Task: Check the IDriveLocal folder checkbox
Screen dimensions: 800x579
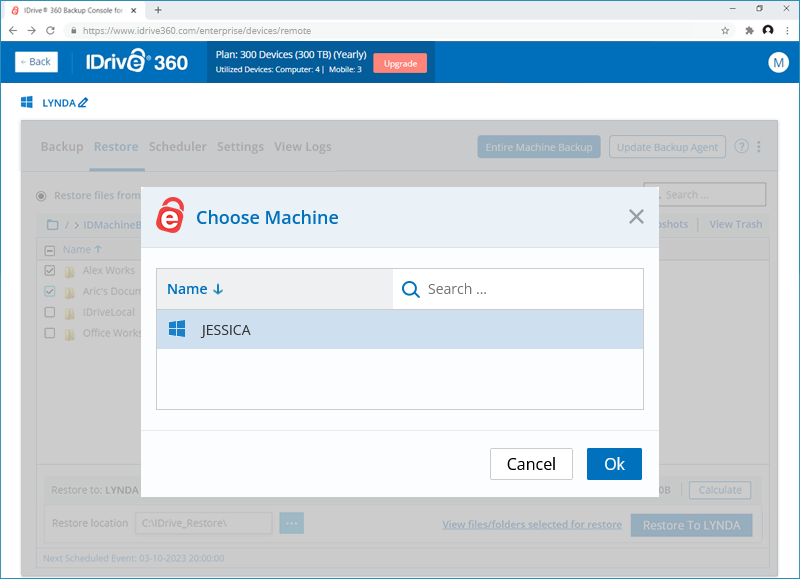Action: click(x=49, y=312)
